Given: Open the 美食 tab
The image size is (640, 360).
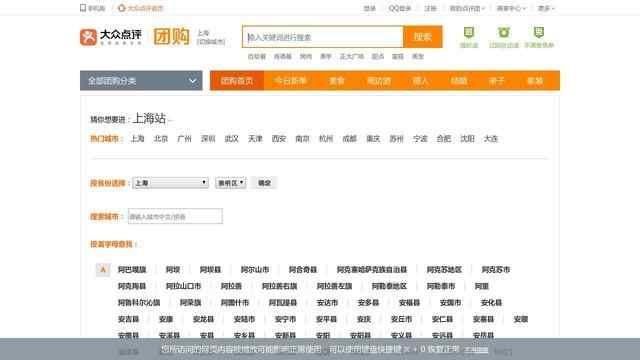Looking at the screenshot, I should 337,81.
